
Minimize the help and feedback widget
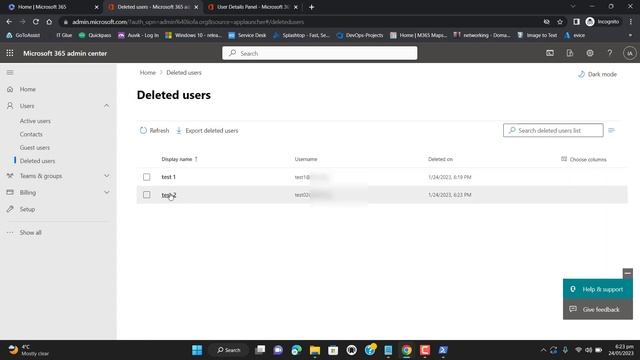click(627, 273)
